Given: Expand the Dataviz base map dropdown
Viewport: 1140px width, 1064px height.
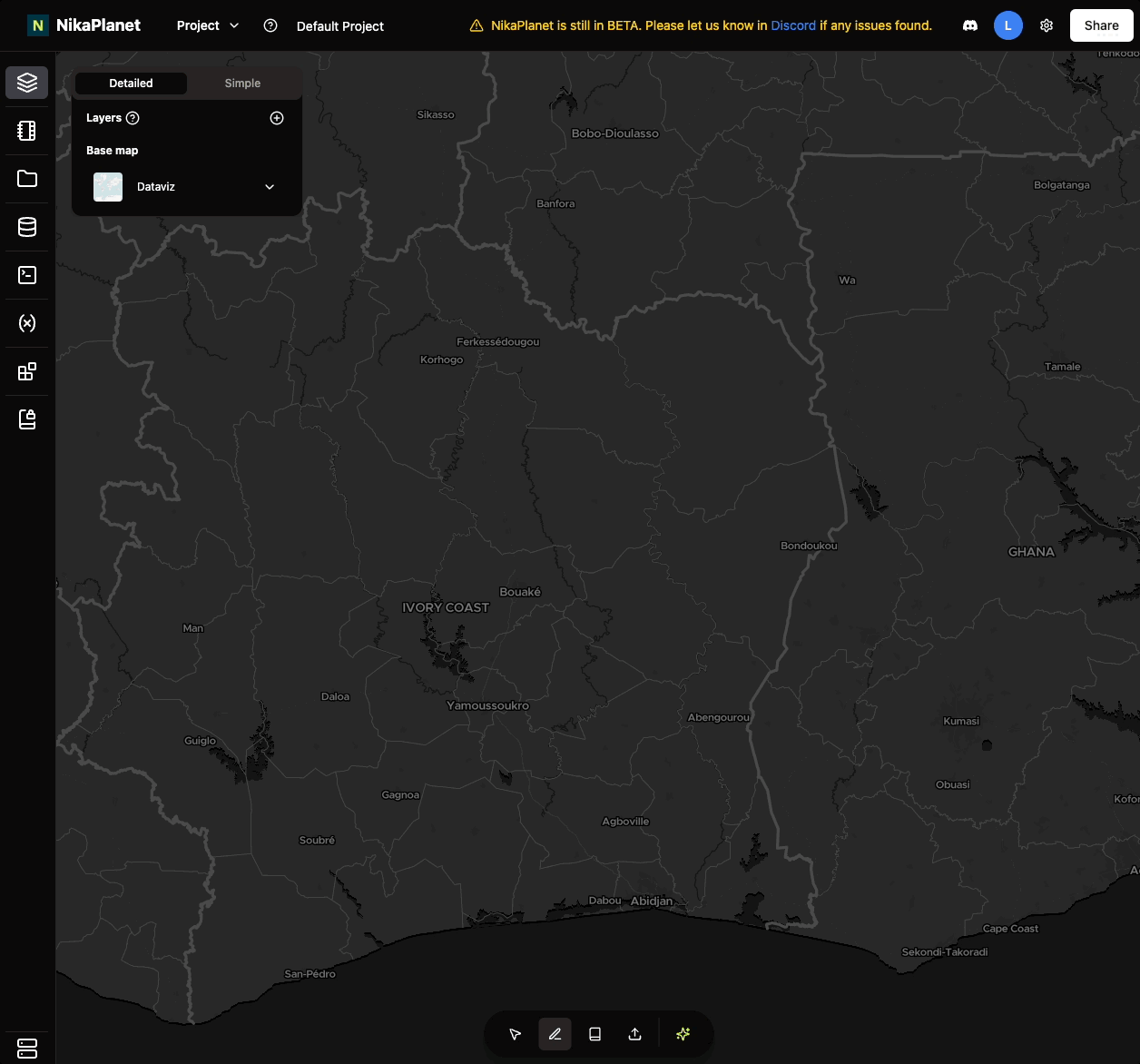Looking at the screenshot, I should point(270,187).
